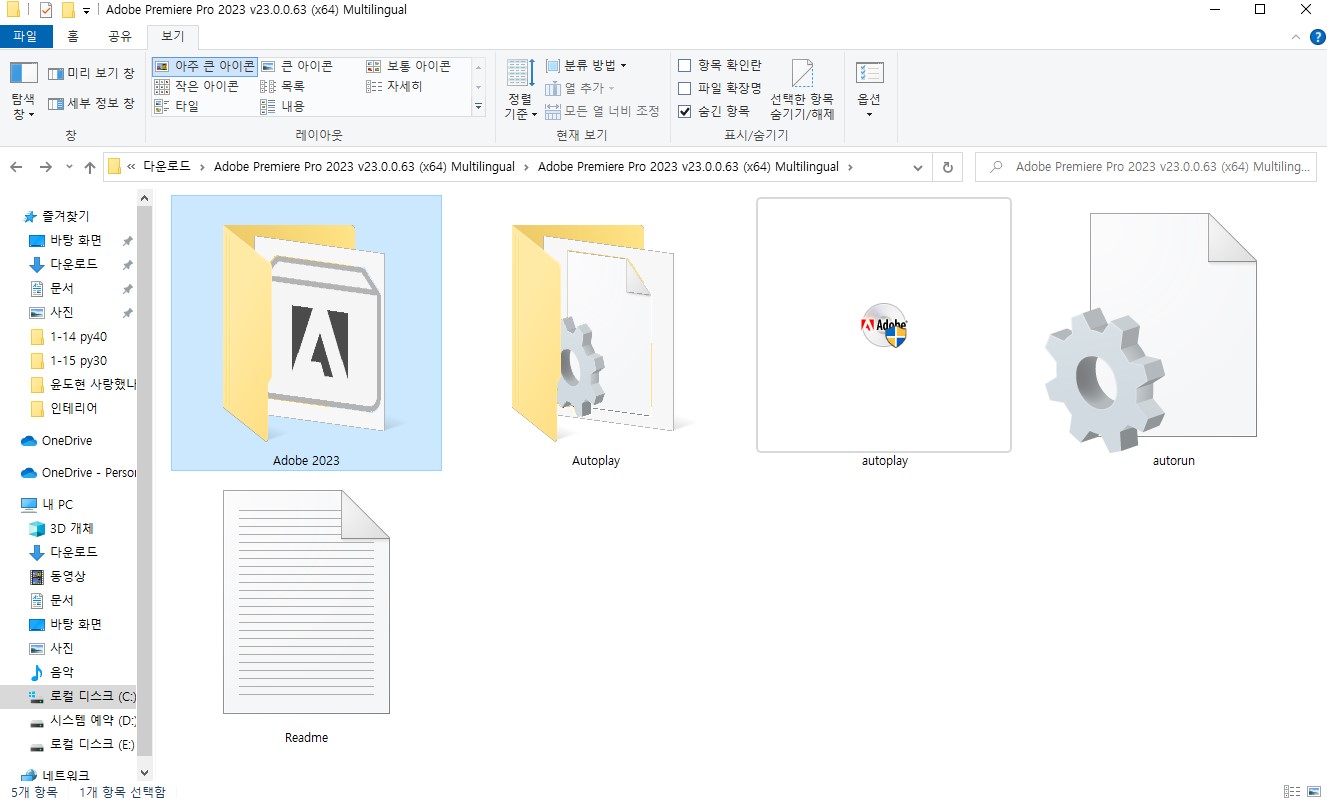Choose content (내용) layout
This screenshot has width=1327, height=802.
click(283, 106)
